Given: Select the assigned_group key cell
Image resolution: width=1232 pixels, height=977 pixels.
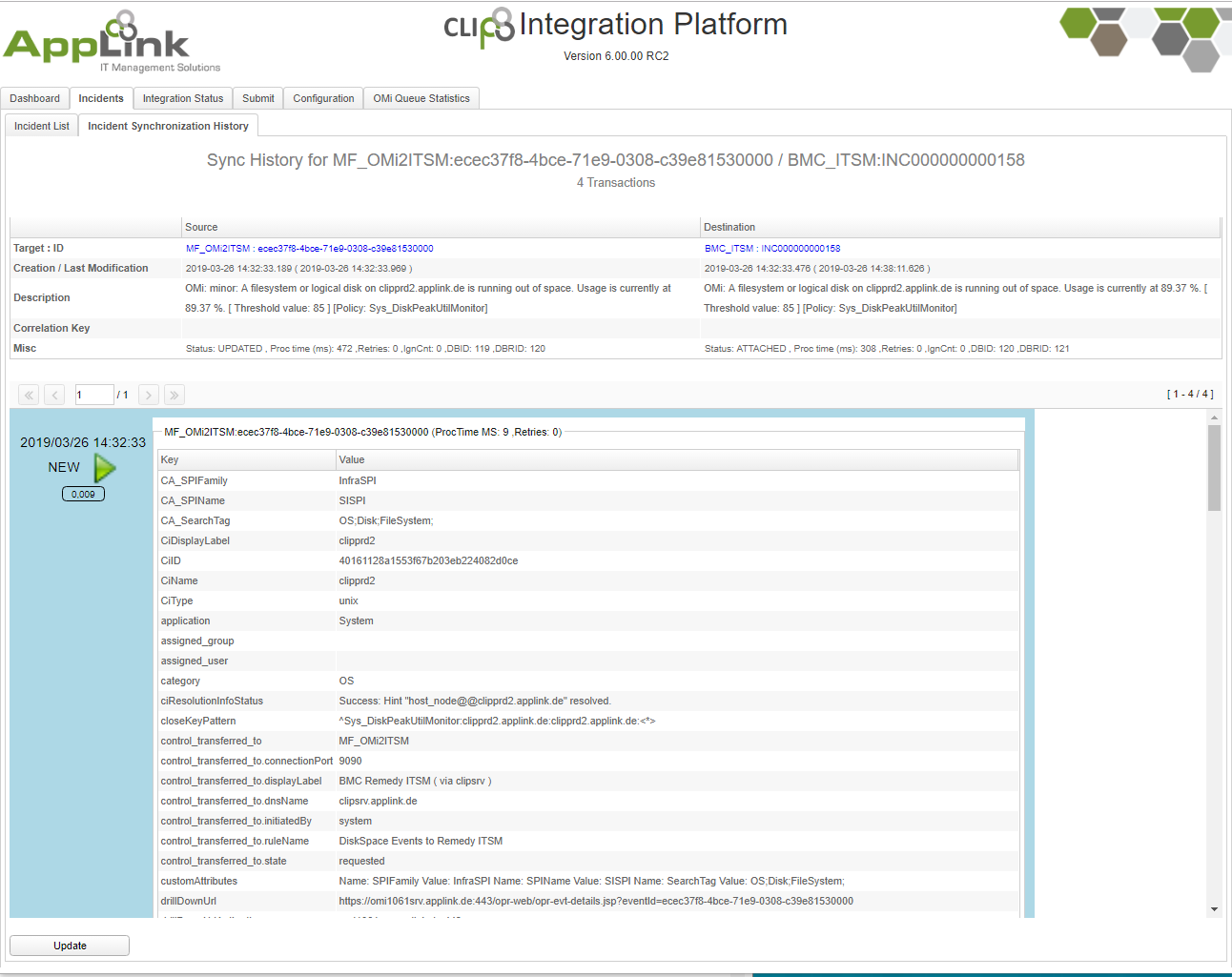Looking at the screenshot, I should pos(247,641).
